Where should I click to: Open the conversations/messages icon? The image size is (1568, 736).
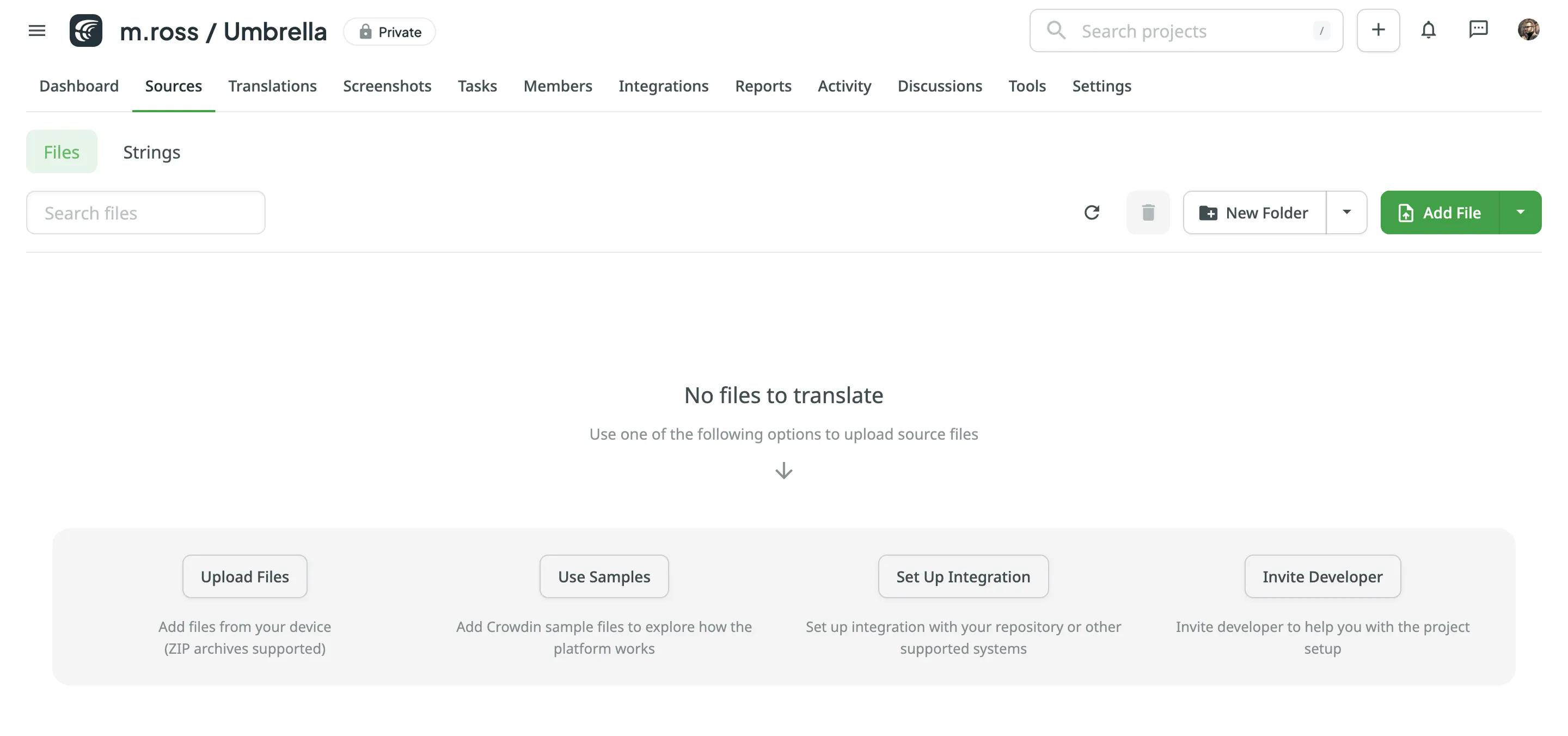click(1479, 30)
